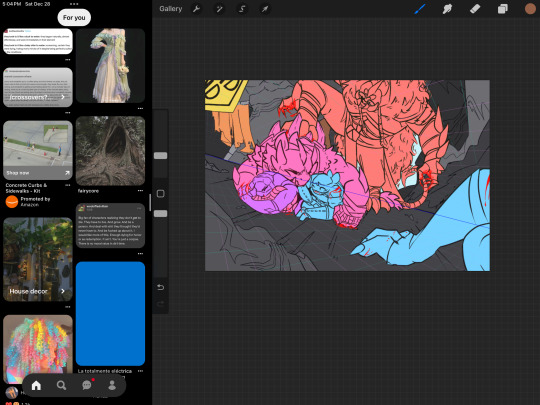Open the Actions wrench menu

point(196,9)
